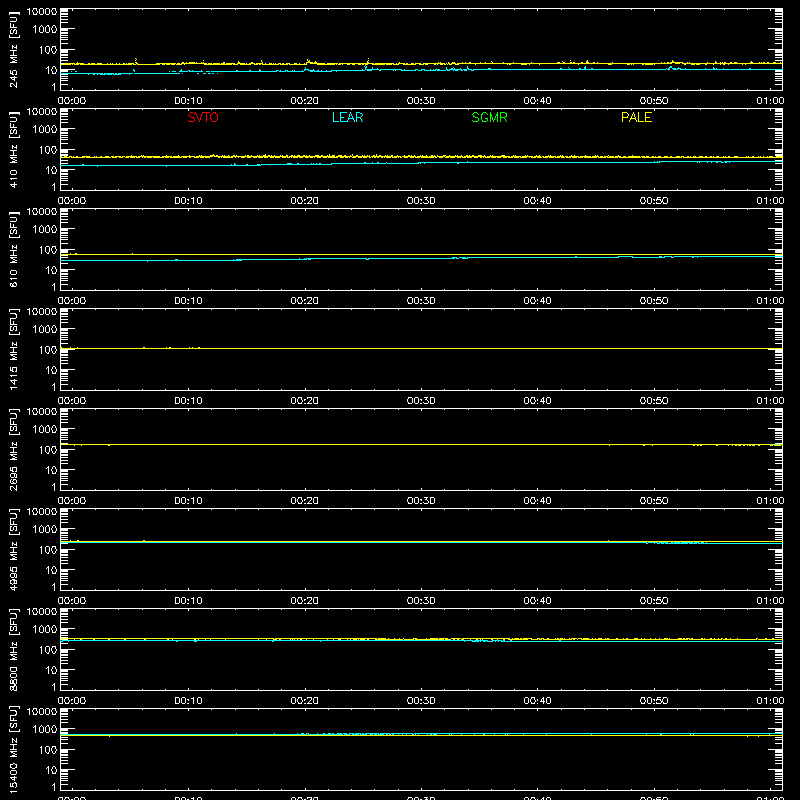Click the yellow PALE station legend label
800x800 pixels.
[636, 117]
